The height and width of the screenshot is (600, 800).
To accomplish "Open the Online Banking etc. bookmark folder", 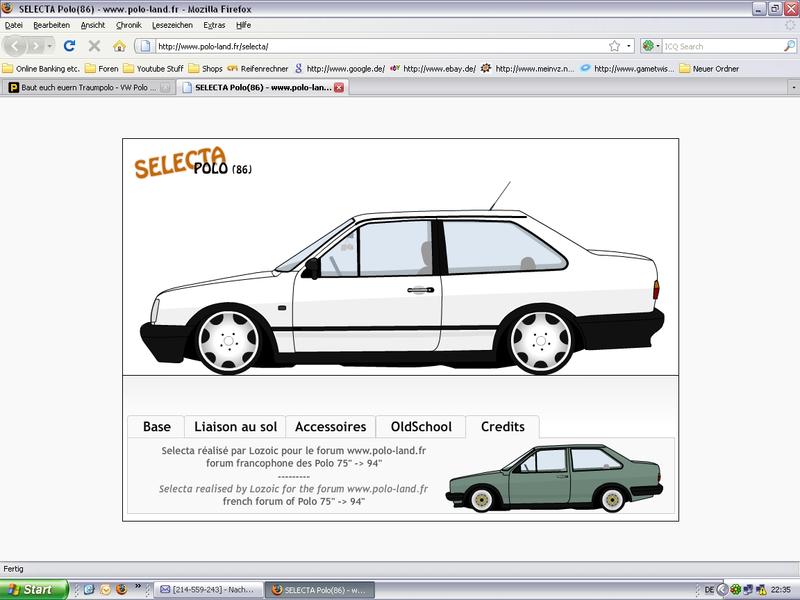I will point(41,68).
